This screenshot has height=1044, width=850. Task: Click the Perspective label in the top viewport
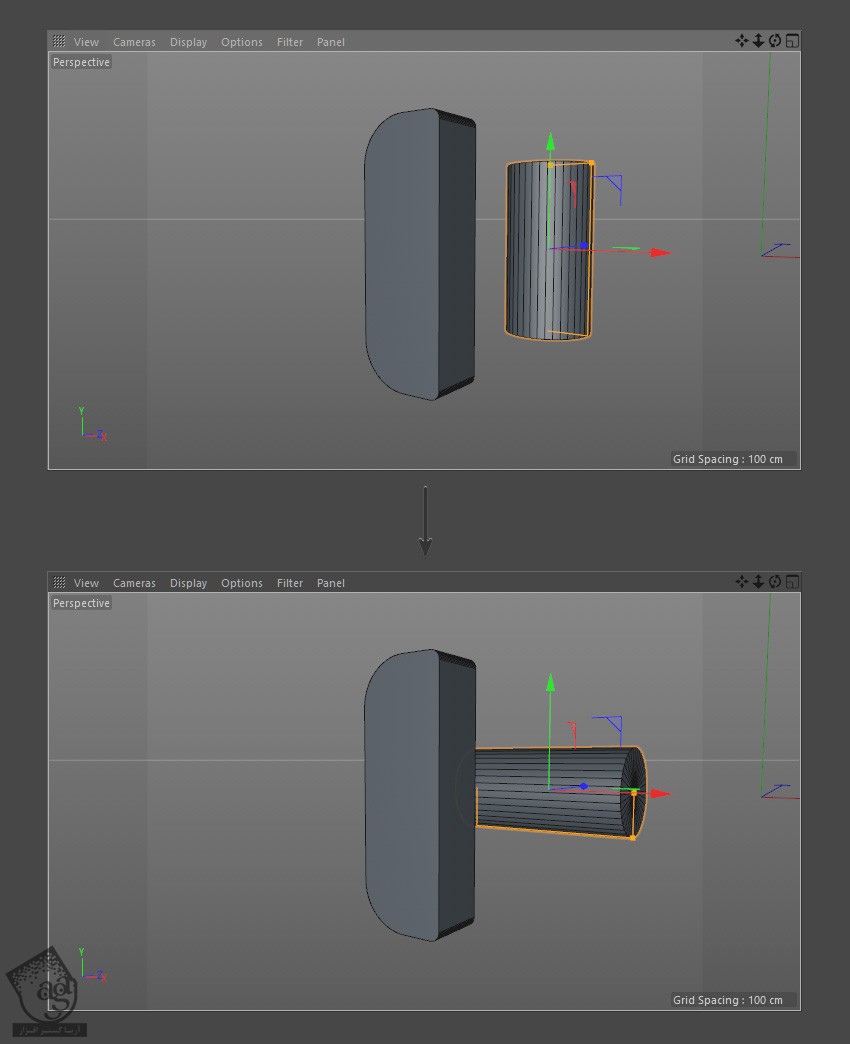pos(82,62)
